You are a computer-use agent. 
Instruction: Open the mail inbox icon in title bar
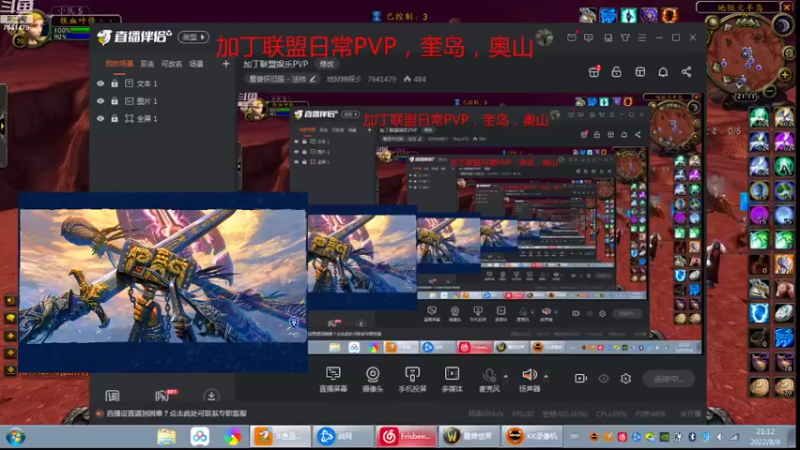[x=571, y=37]
